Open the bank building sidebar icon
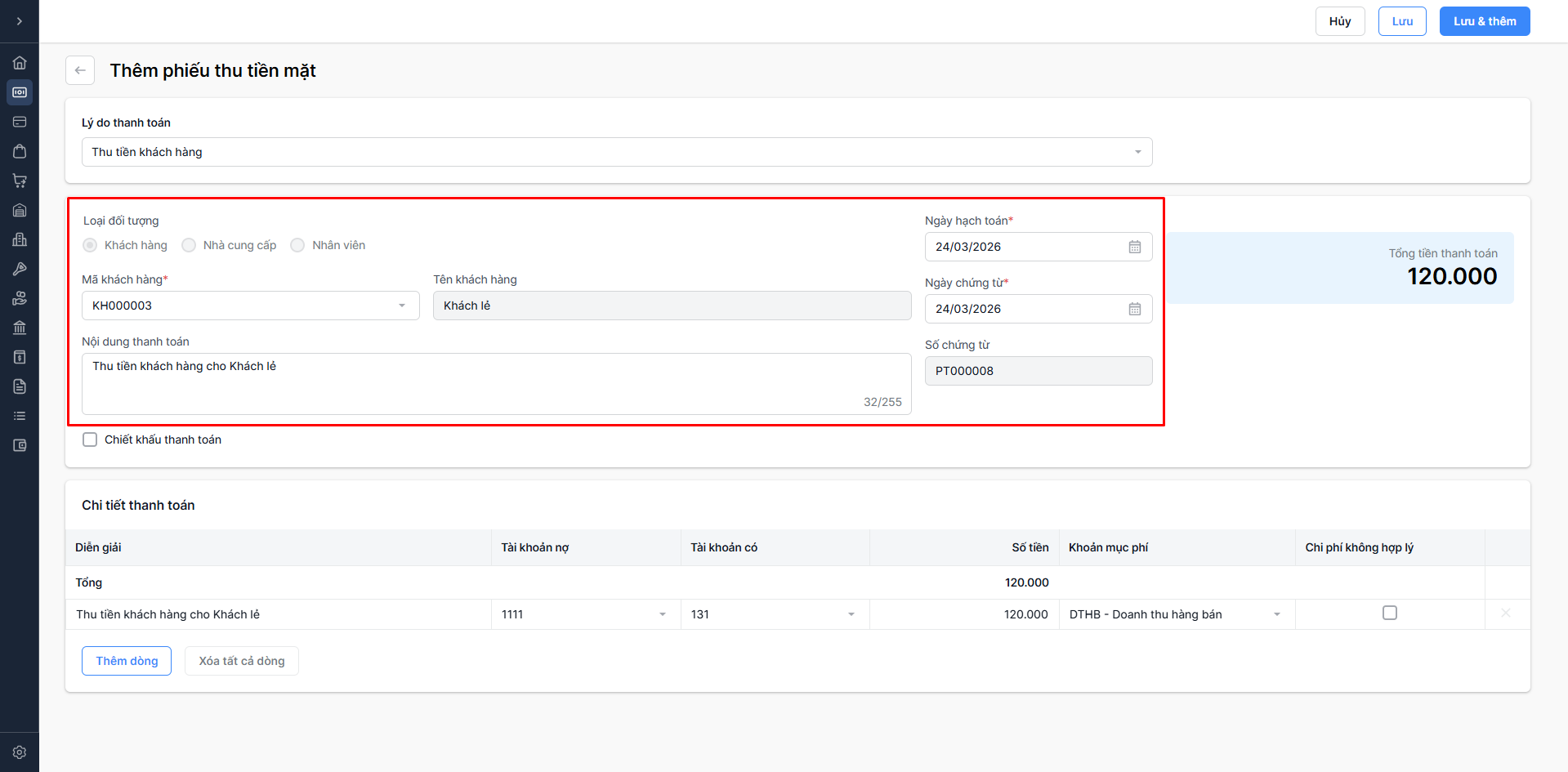1568x772 pixels. tap(20, 328)
